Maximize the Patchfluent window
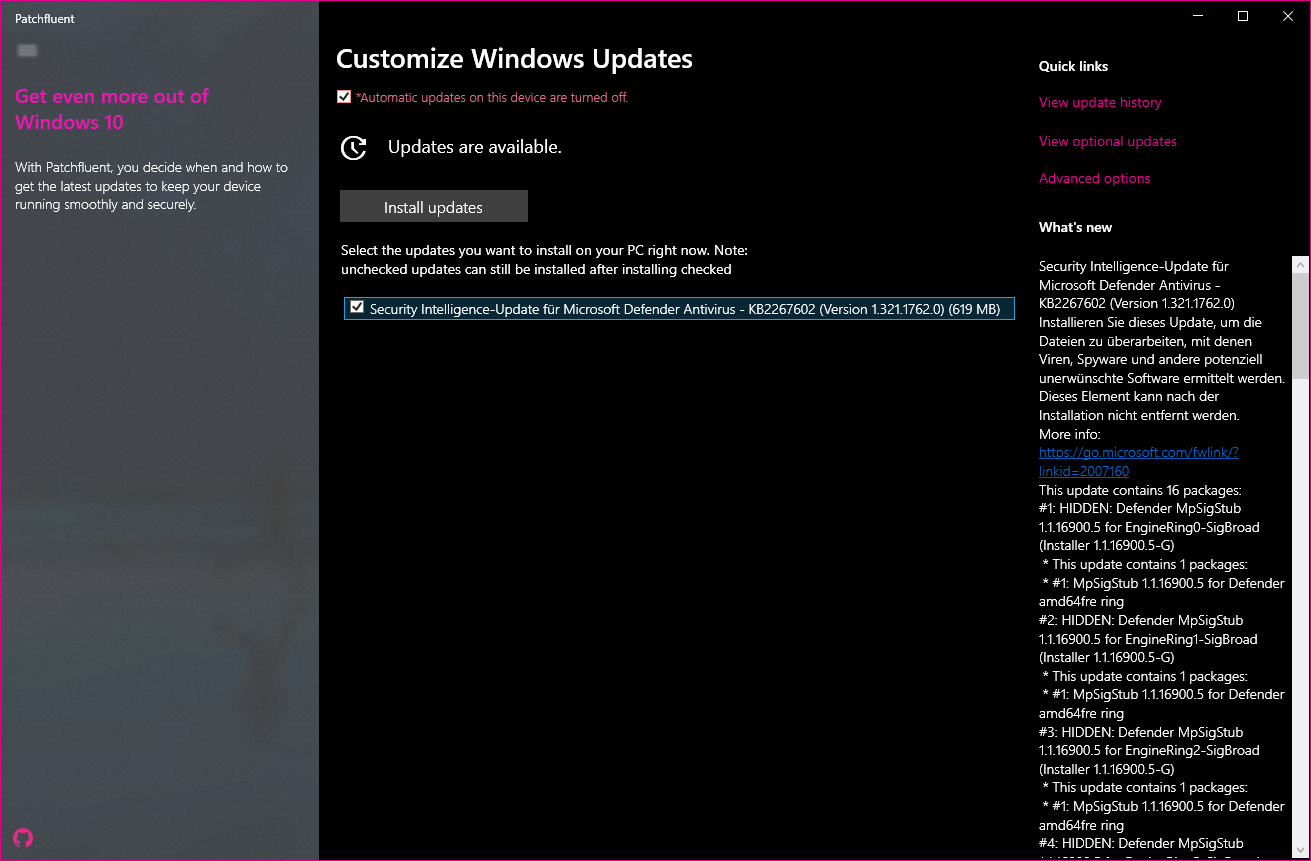 (x=1243, y=16)
